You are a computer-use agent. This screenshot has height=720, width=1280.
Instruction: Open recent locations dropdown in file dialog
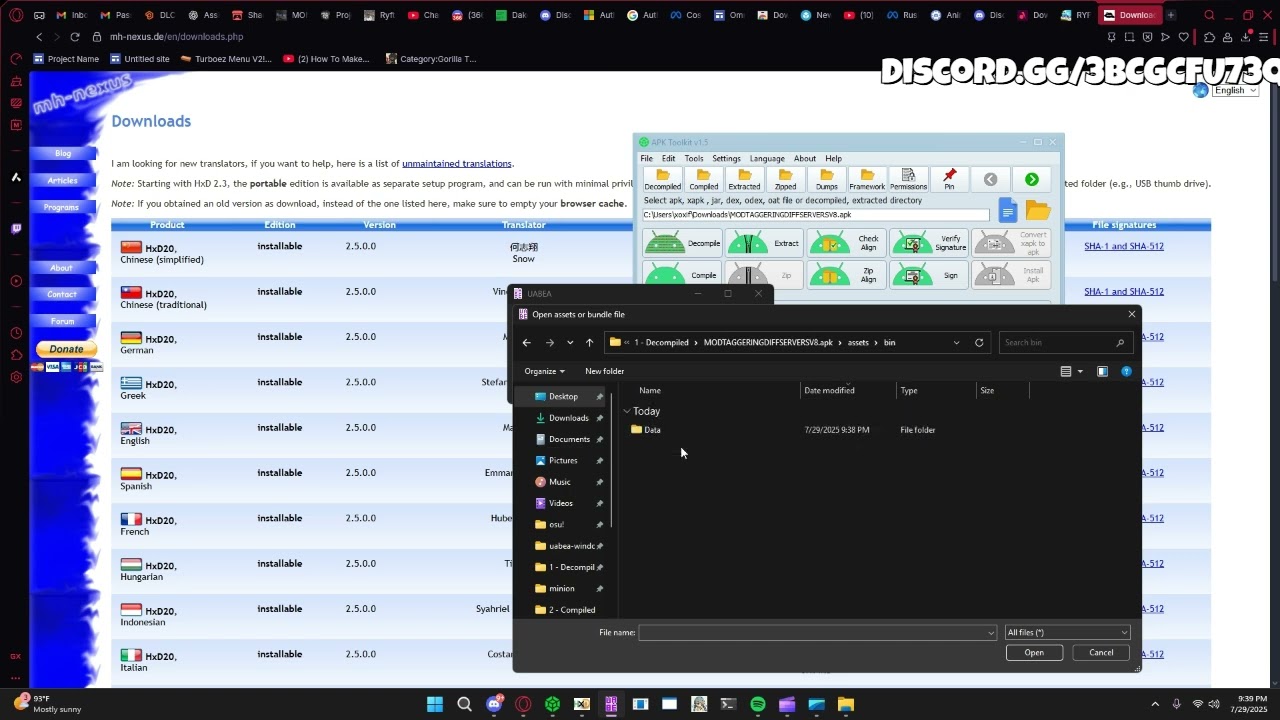(570, 343)
